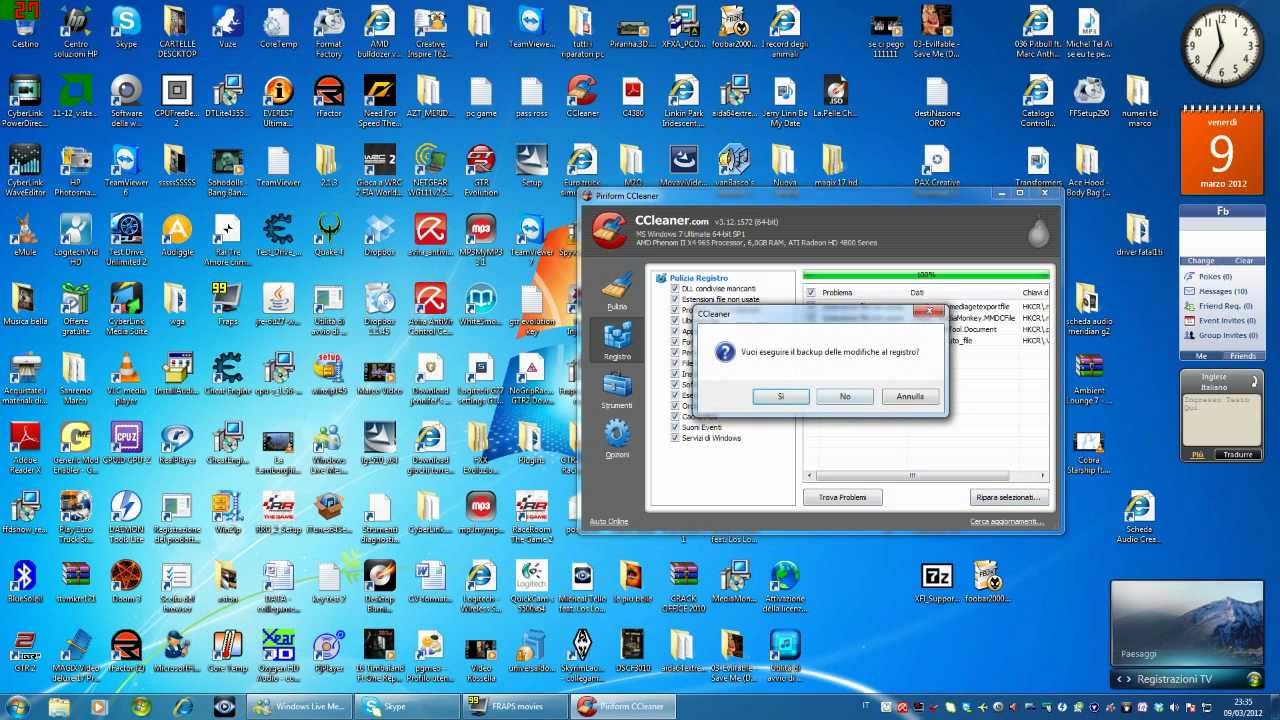Viewport: 1280px width, 720px height.
Task: Select the CyberLink Media Suite desktop icon
Action: (126, 310)
